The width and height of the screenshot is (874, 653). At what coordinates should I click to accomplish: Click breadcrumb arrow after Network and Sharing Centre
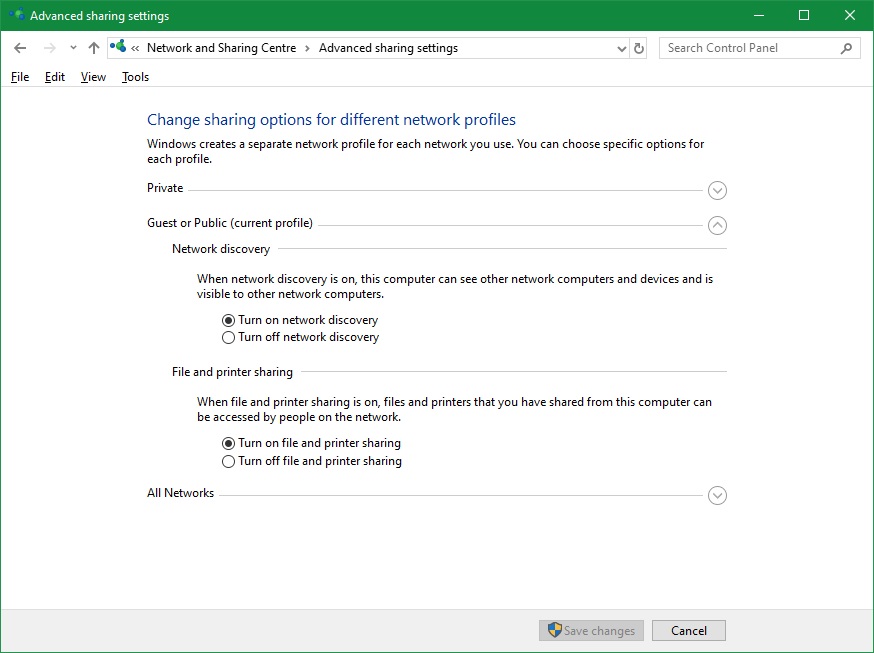click(307, 48)
